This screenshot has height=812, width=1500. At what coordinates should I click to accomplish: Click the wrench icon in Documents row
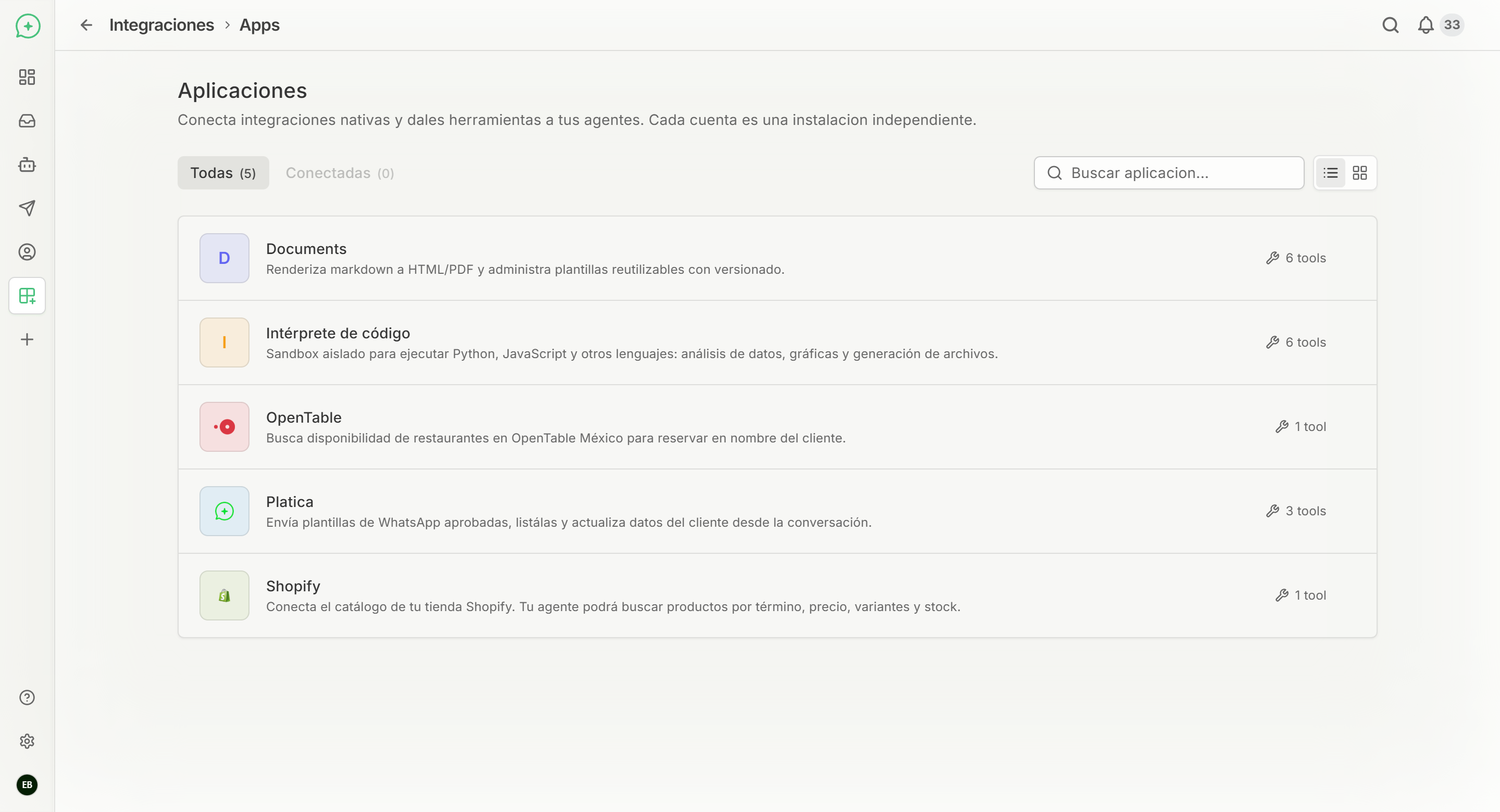tap(1272, 258)
